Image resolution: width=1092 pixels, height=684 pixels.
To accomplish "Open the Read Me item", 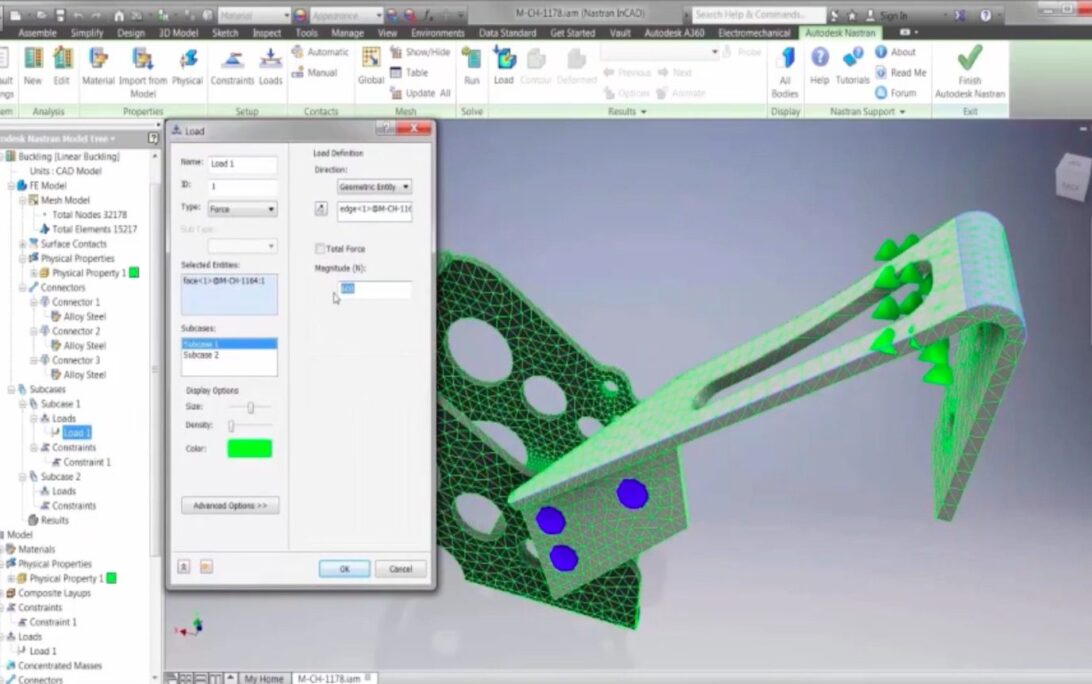I will pyautogui.click(x=900, y=72).
